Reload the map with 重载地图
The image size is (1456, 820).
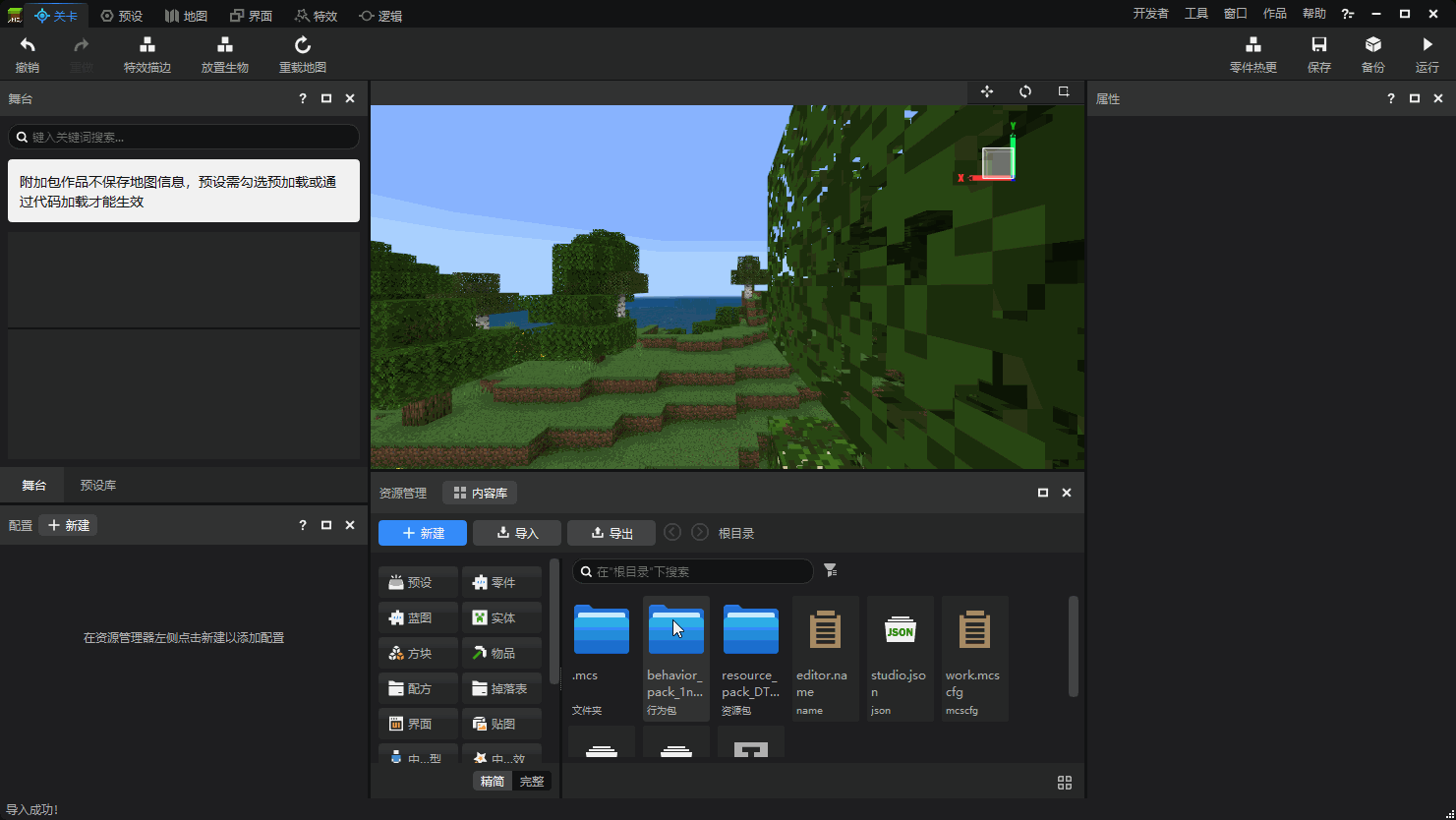303,54
